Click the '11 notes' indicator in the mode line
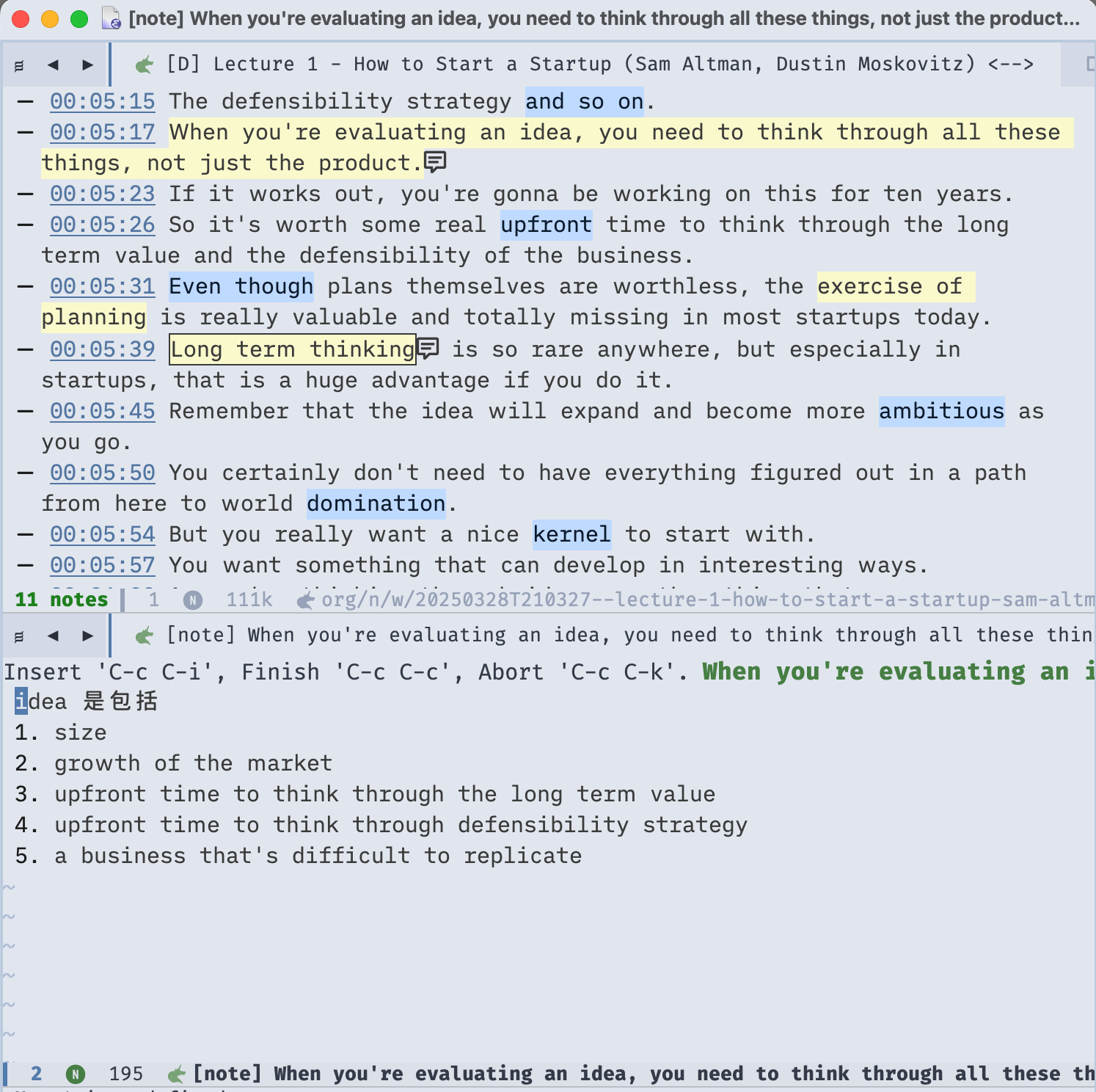Image resolution: width=1096 pixels, height=1092 pixels. pos(62,600)
